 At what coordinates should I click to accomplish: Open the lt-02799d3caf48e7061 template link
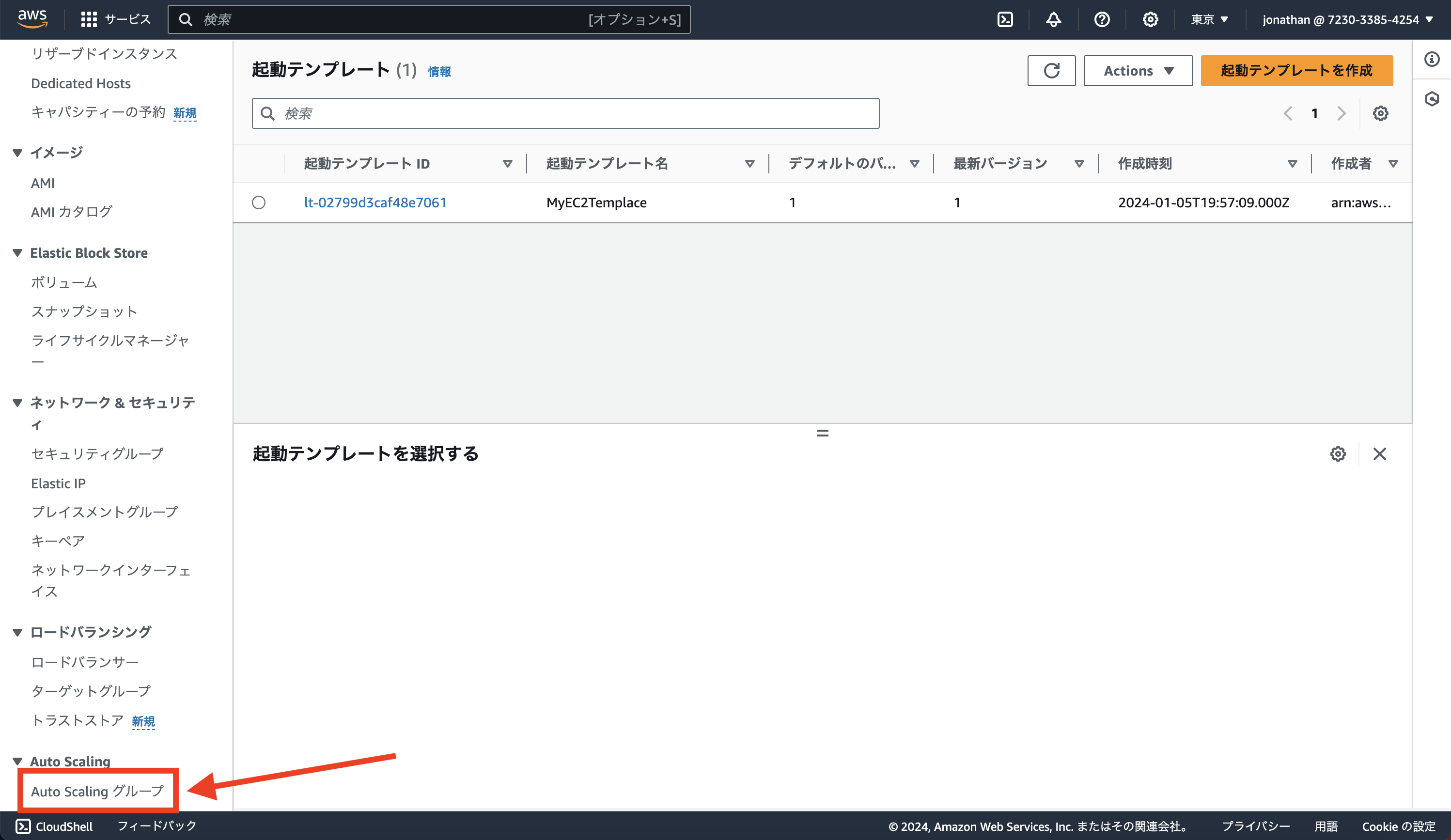tap(376, 202)
